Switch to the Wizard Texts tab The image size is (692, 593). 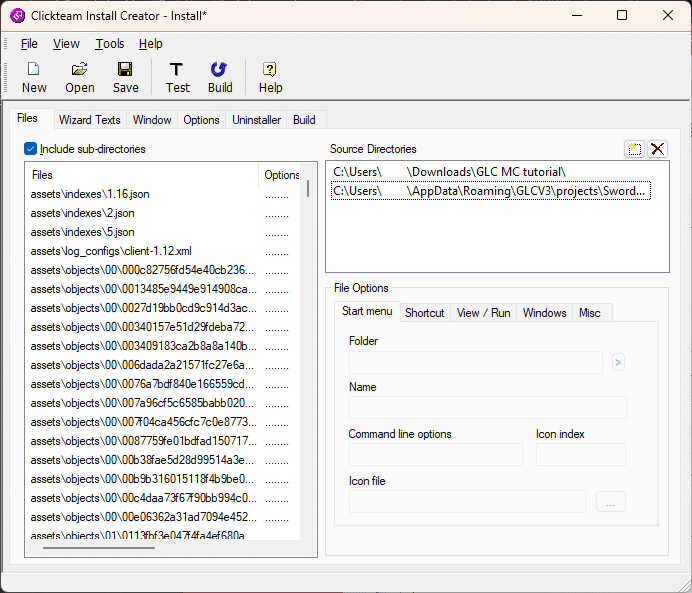coord(90,120)
